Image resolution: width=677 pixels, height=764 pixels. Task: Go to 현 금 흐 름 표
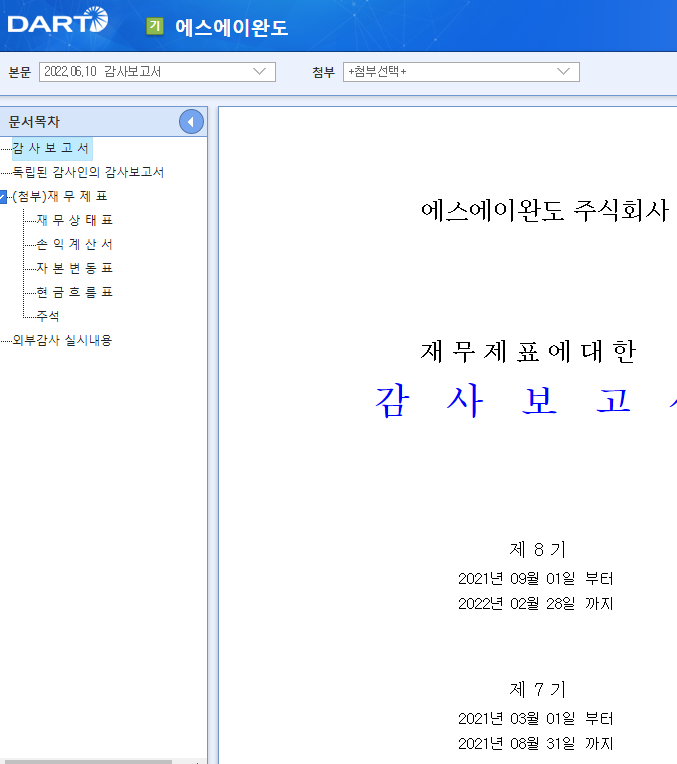coord(75,292)
